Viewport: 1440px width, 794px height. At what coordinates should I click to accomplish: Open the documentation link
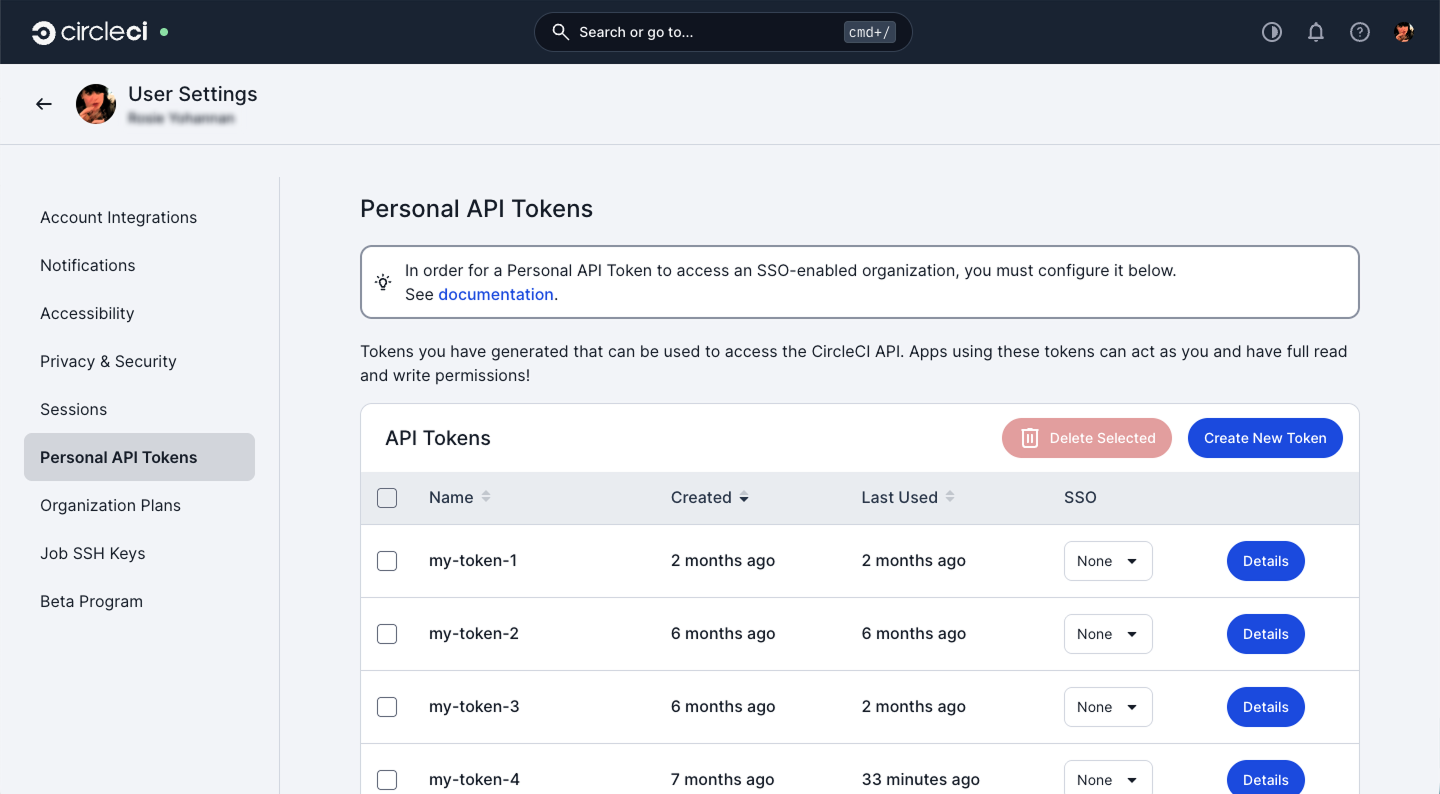point(496,294)
